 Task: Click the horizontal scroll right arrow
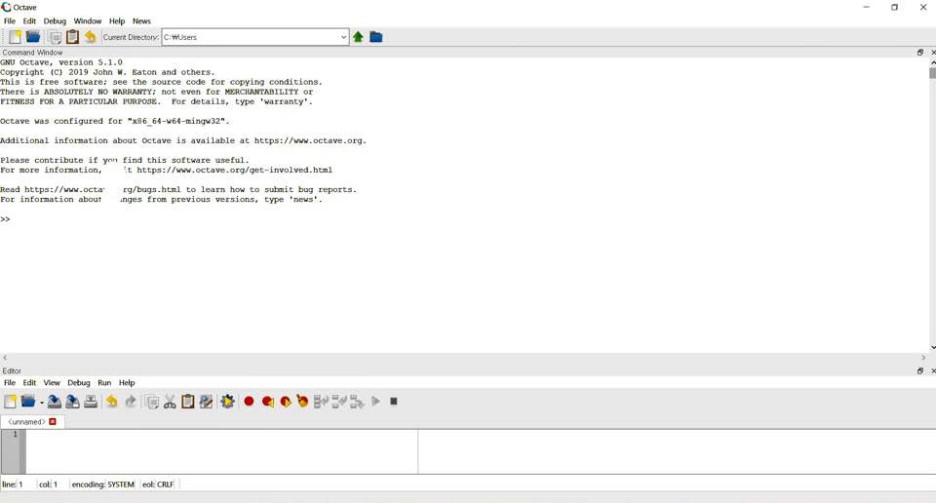923,358
